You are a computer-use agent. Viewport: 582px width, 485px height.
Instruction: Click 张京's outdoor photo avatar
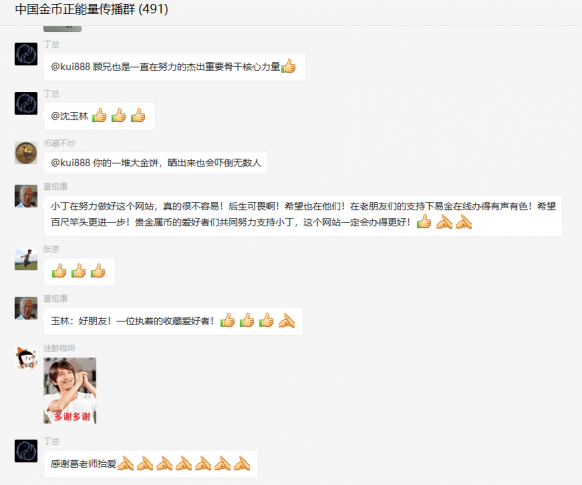click(x=26, y=259)
